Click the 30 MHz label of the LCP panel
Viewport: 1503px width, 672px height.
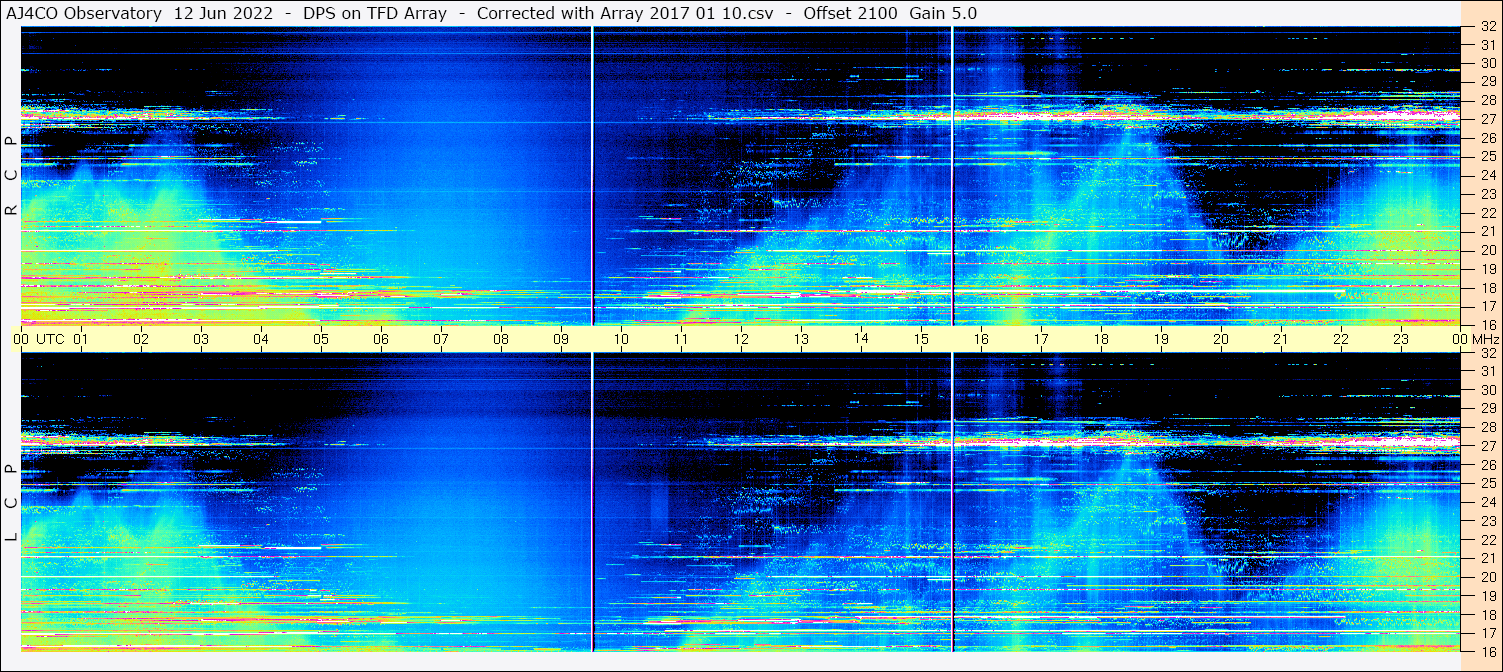1487,390
